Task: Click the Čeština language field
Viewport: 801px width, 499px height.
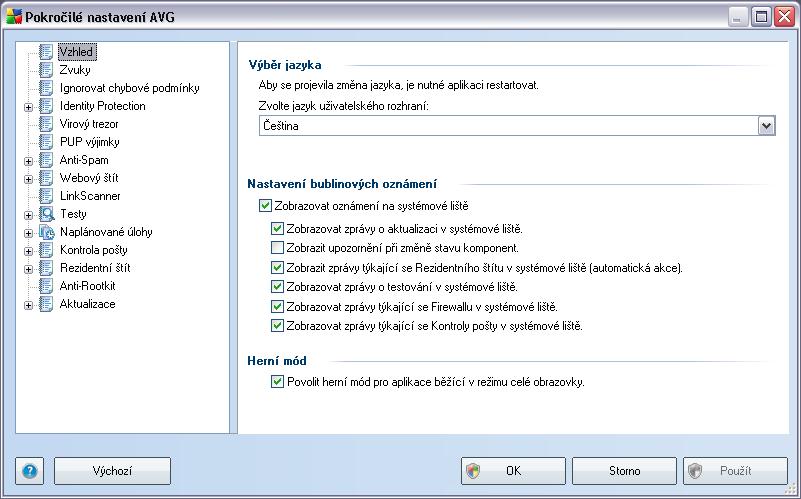Action: click(x=517, y=126)
